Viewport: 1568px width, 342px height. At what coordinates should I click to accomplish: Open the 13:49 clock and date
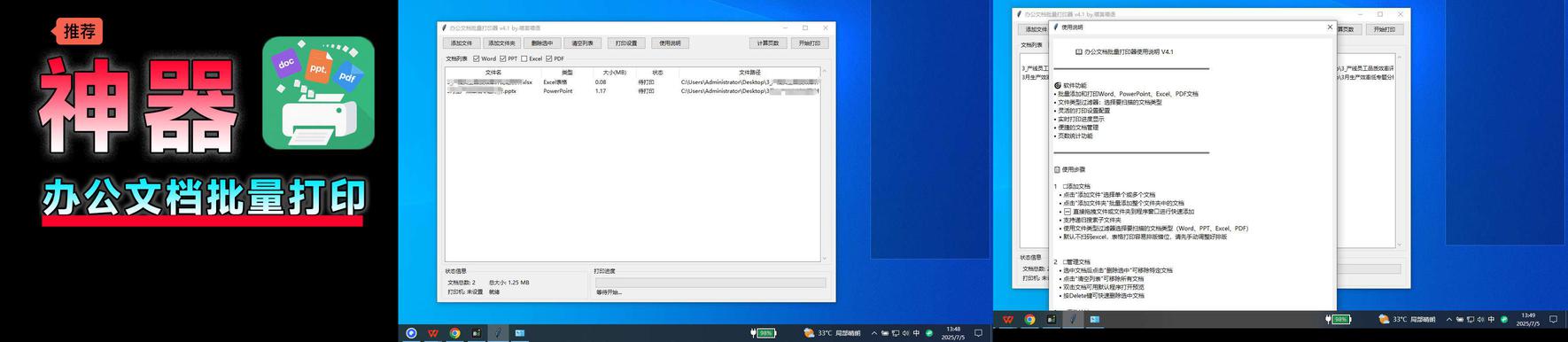tap(1527, 319)
